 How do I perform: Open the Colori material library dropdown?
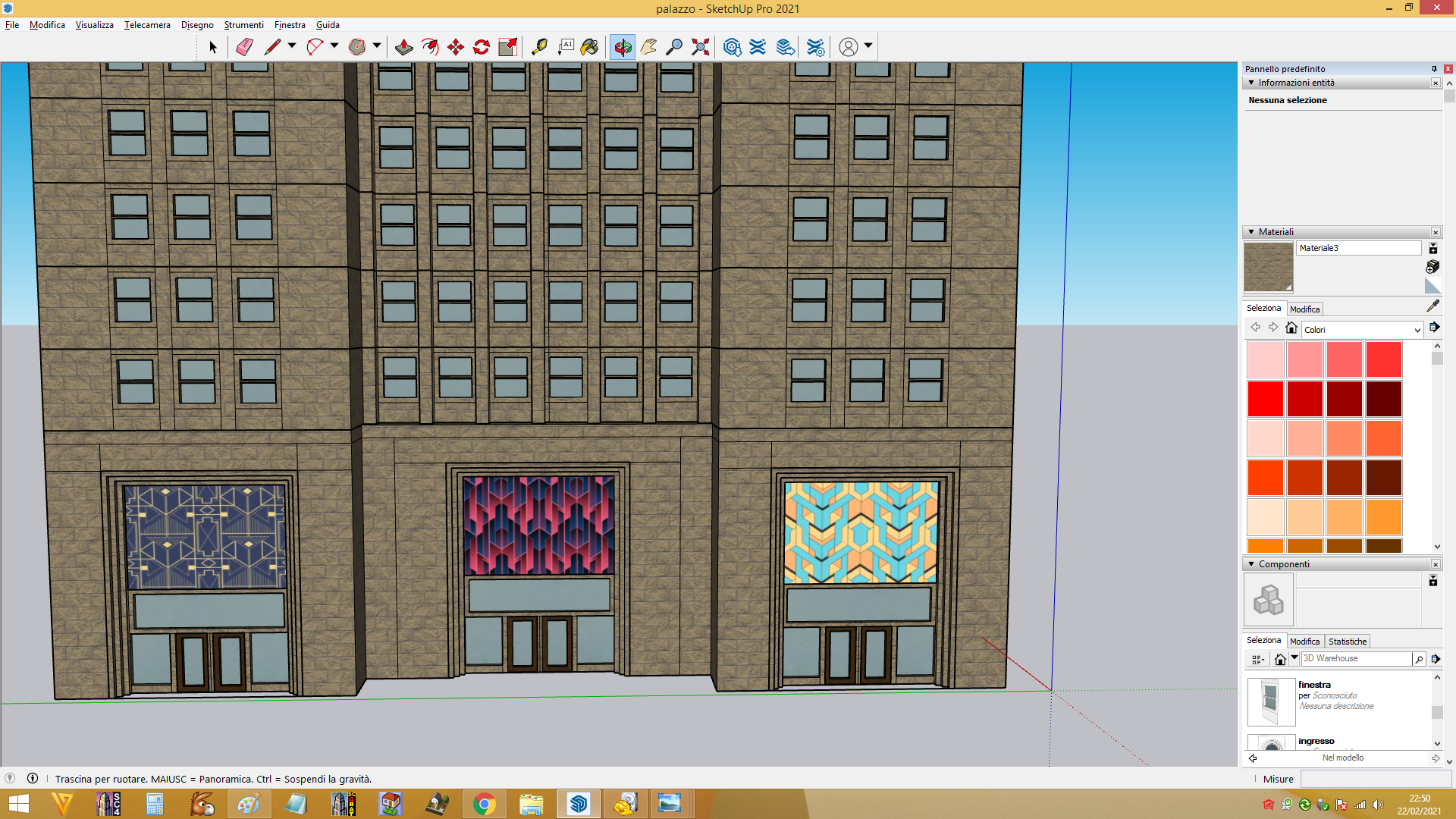coord(1362,330)
